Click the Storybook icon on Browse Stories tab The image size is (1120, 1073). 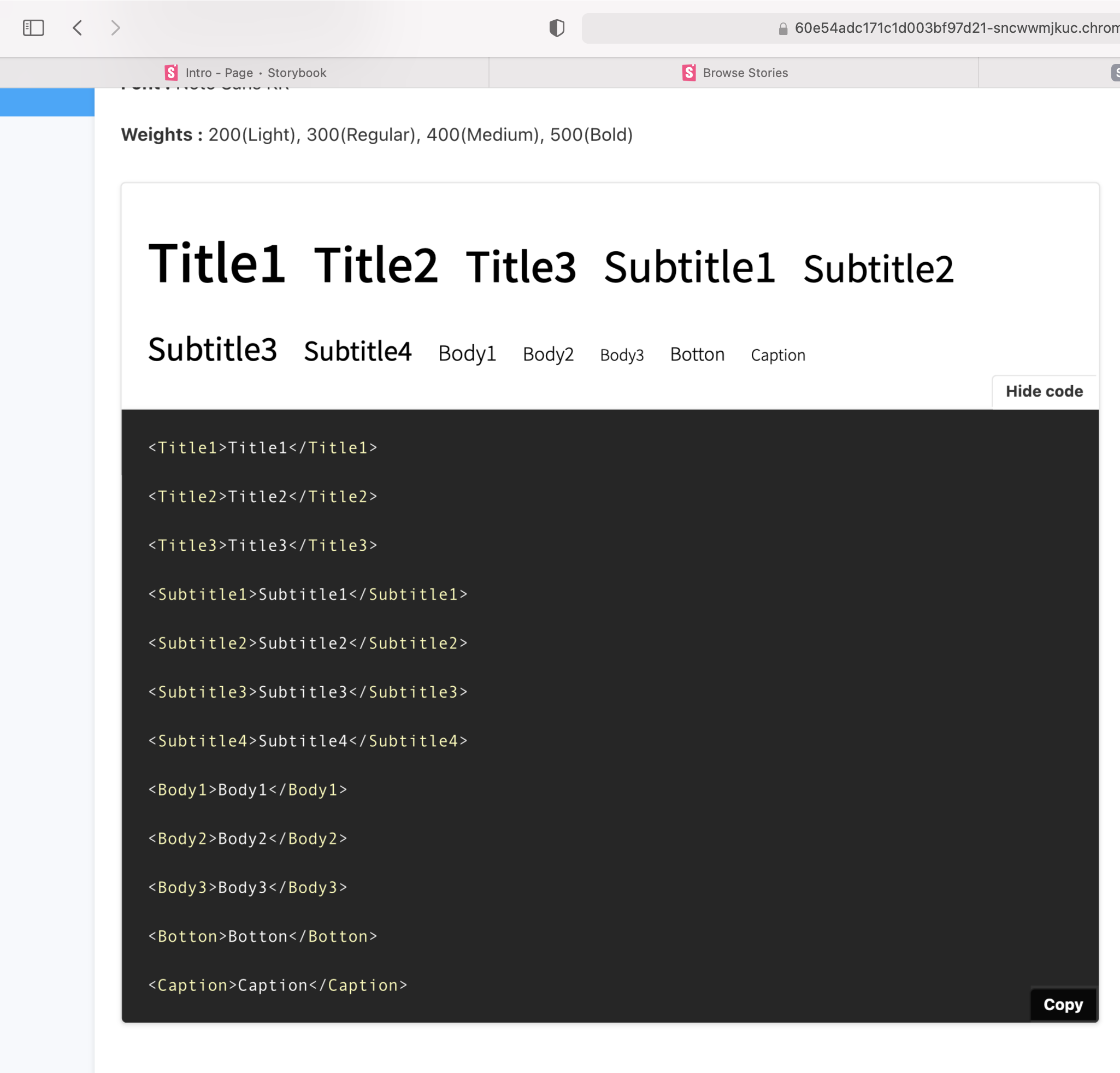(x=688, y=73)
